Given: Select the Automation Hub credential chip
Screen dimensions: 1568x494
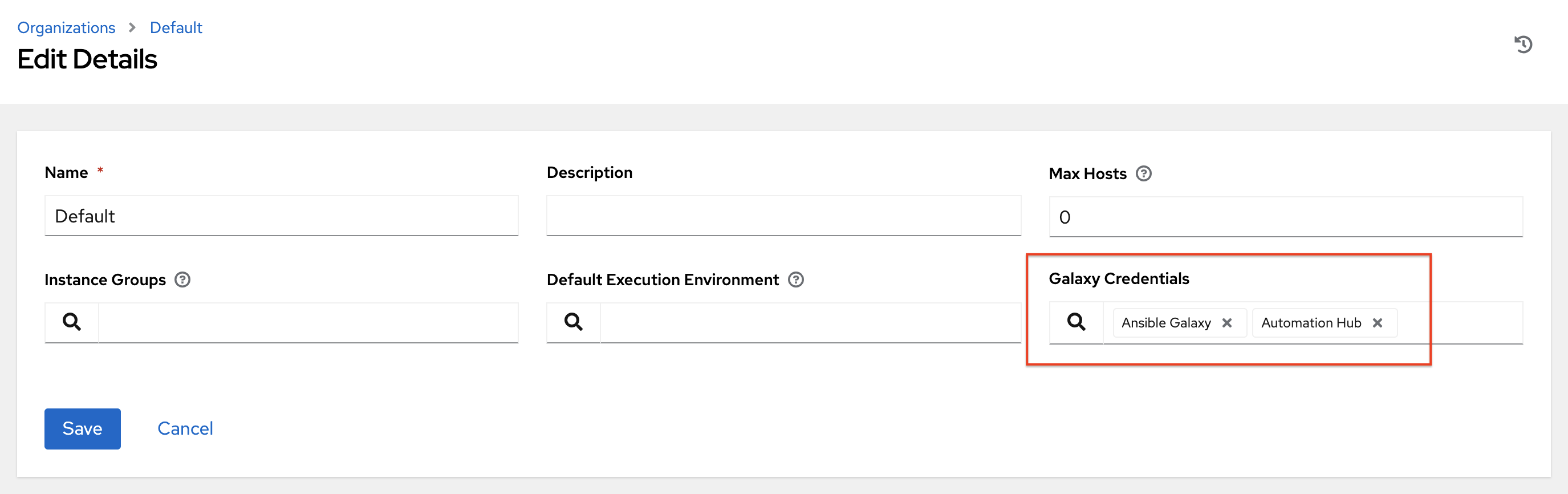Looking at the screenshot, I should click(1310, 323).
